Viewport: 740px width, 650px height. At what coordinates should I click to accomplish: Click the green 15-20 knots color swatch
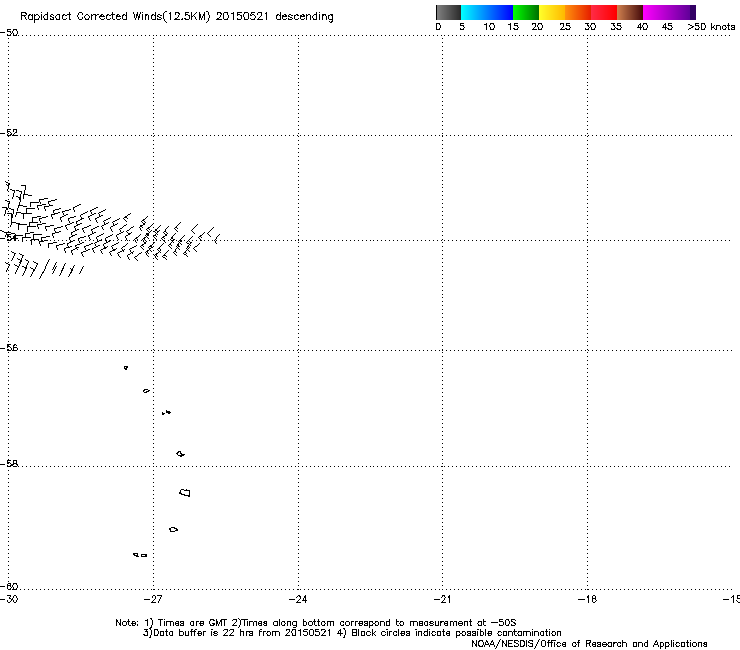tap(526, 12)
